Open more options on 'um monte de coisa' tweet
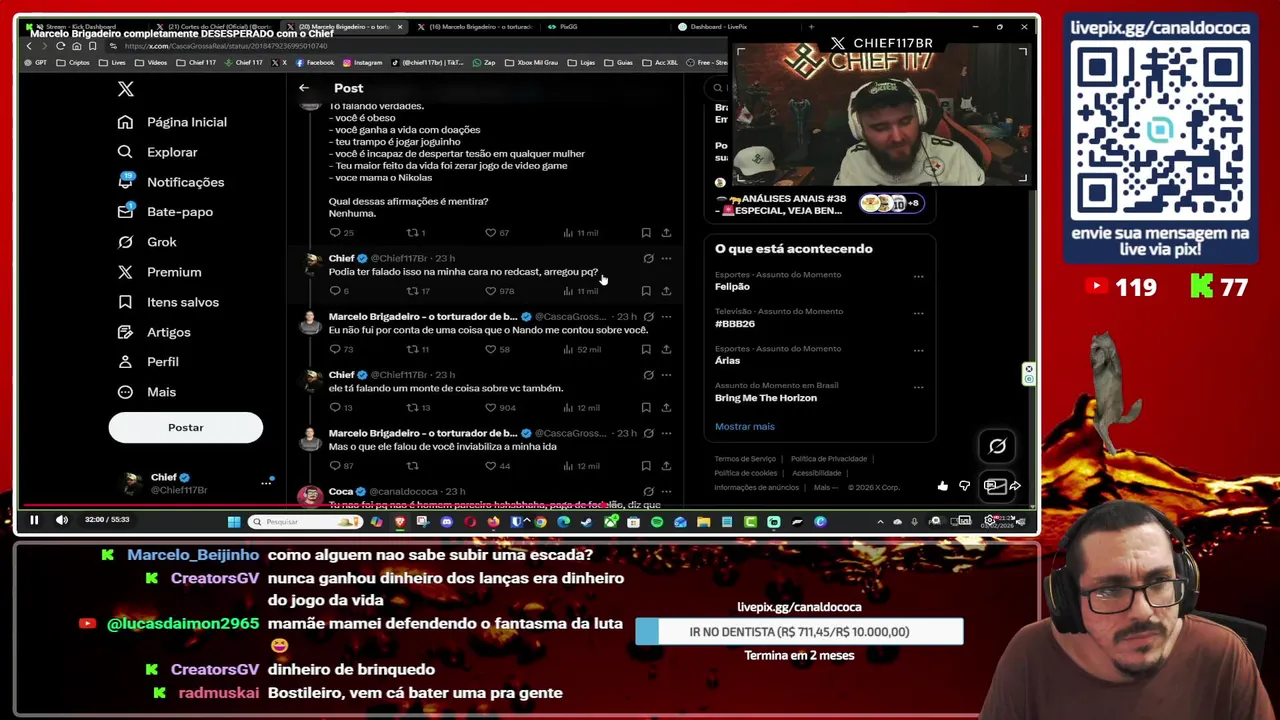The width and height of the screenshot is (1280, 720). (x=666, y=375)
